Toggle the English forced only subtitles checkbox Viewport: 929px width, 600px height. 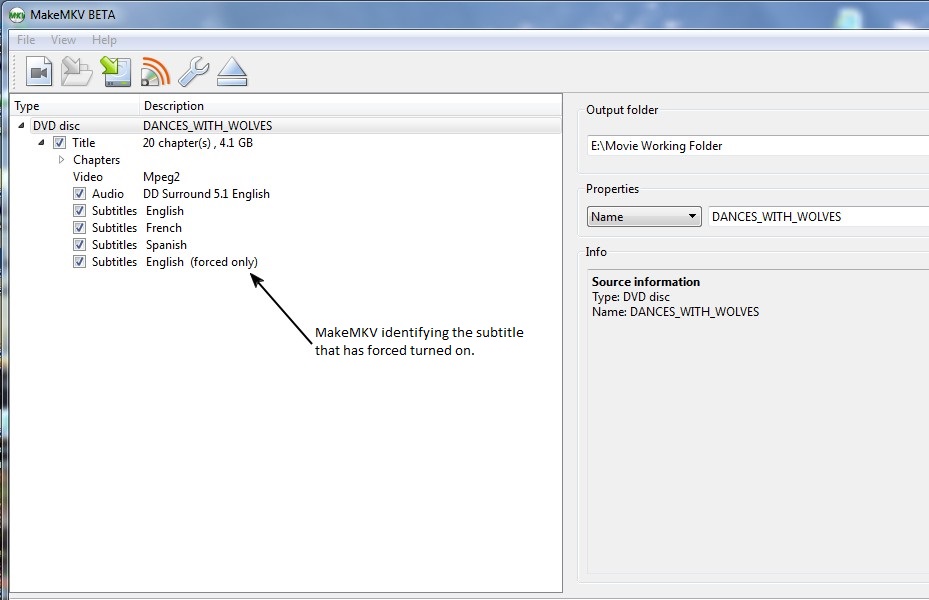point(79,262)
